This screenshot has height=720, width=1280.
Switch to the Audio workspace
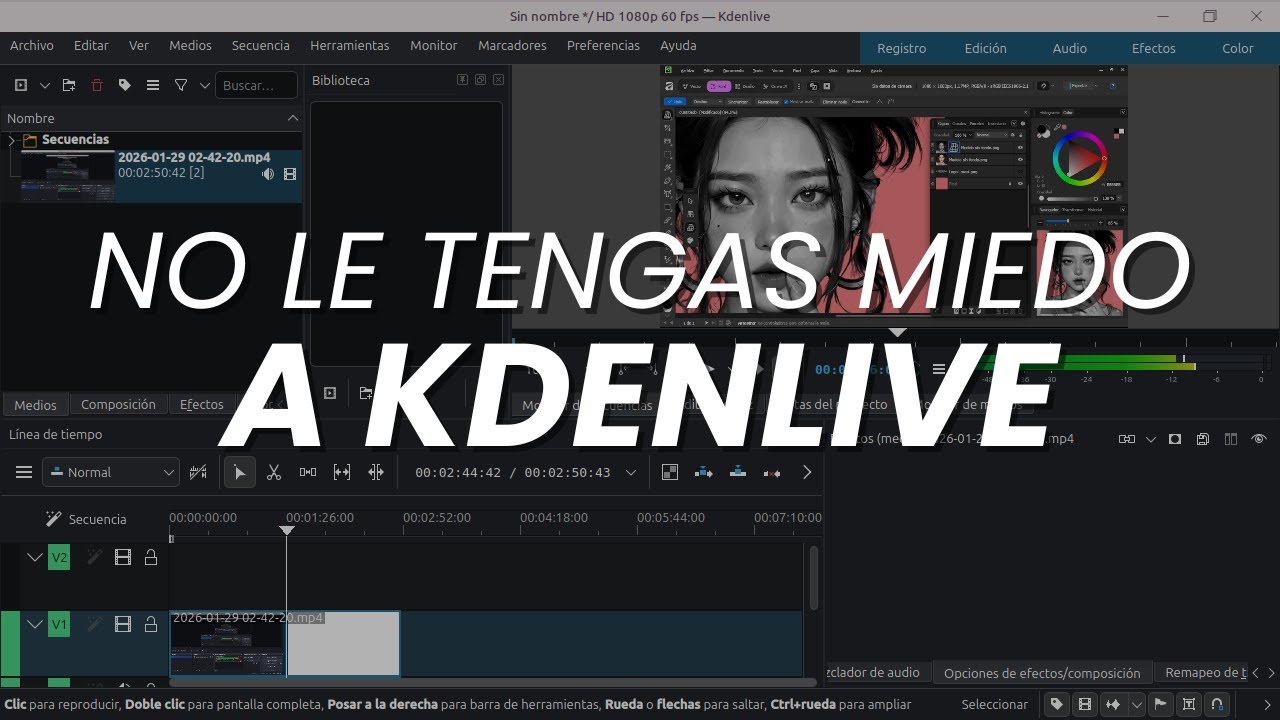click(x=1070, y=48)
